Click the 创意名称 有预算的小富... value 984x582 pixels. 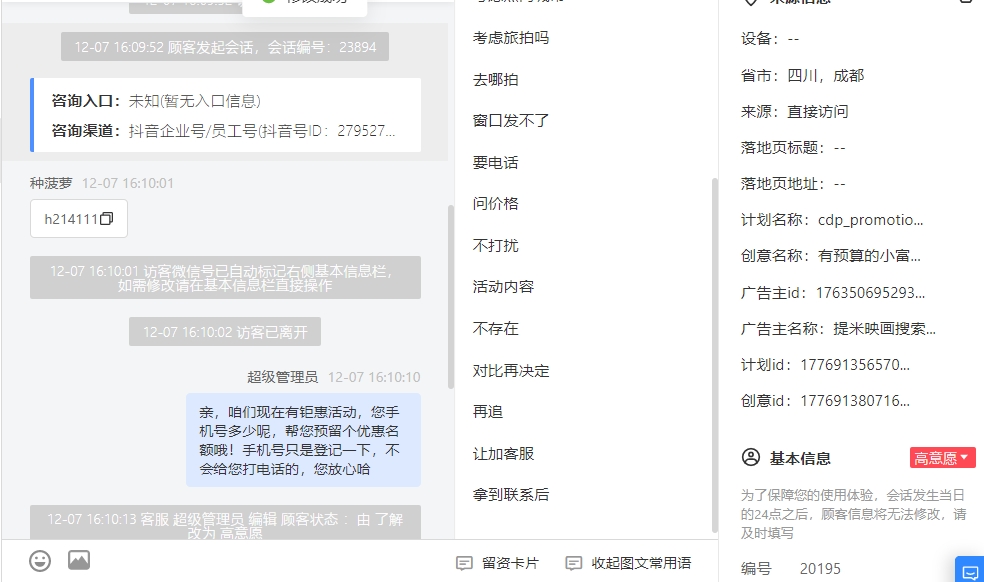coord(869,256)
